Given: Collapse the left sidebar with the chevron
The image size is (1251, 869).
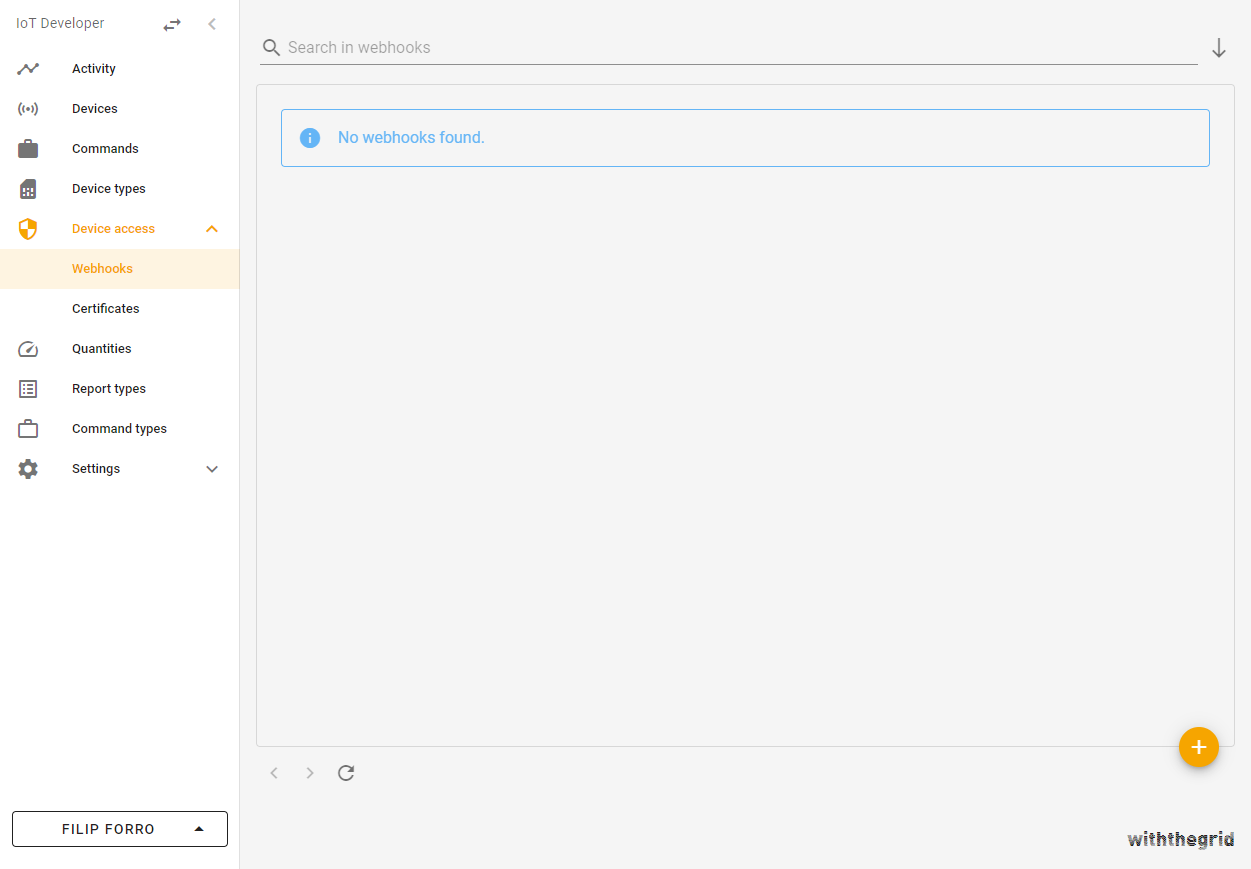Looking at the screenshot, I should (x=211, y=23).
